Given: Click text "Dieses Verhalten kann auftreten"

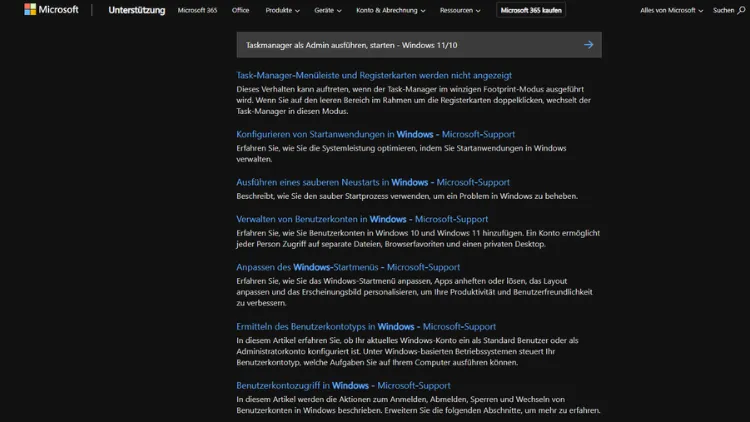Looking at the screenshot, I should (x=292, y=89).
